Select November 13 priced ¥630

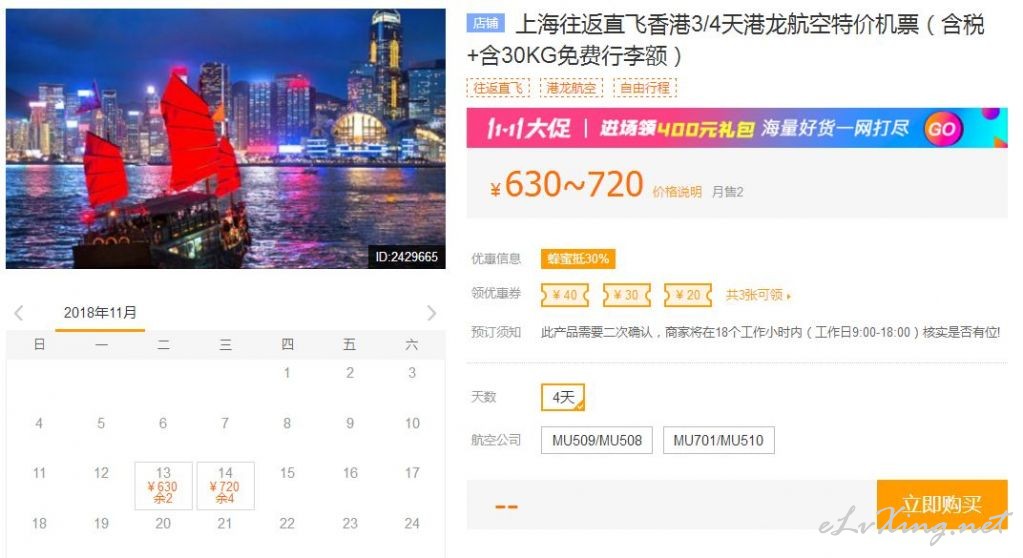163,486
